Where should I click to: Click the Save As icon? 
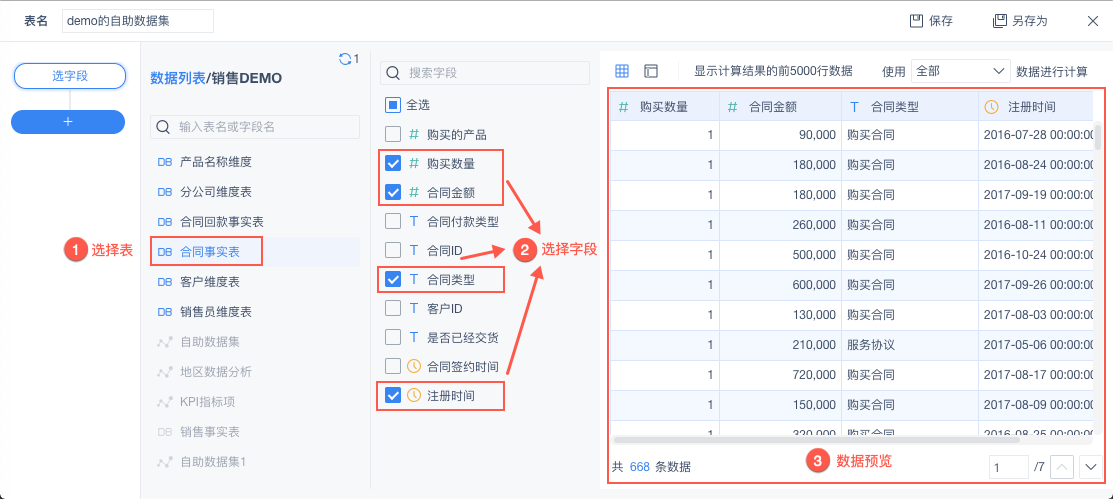coord(999,21)
